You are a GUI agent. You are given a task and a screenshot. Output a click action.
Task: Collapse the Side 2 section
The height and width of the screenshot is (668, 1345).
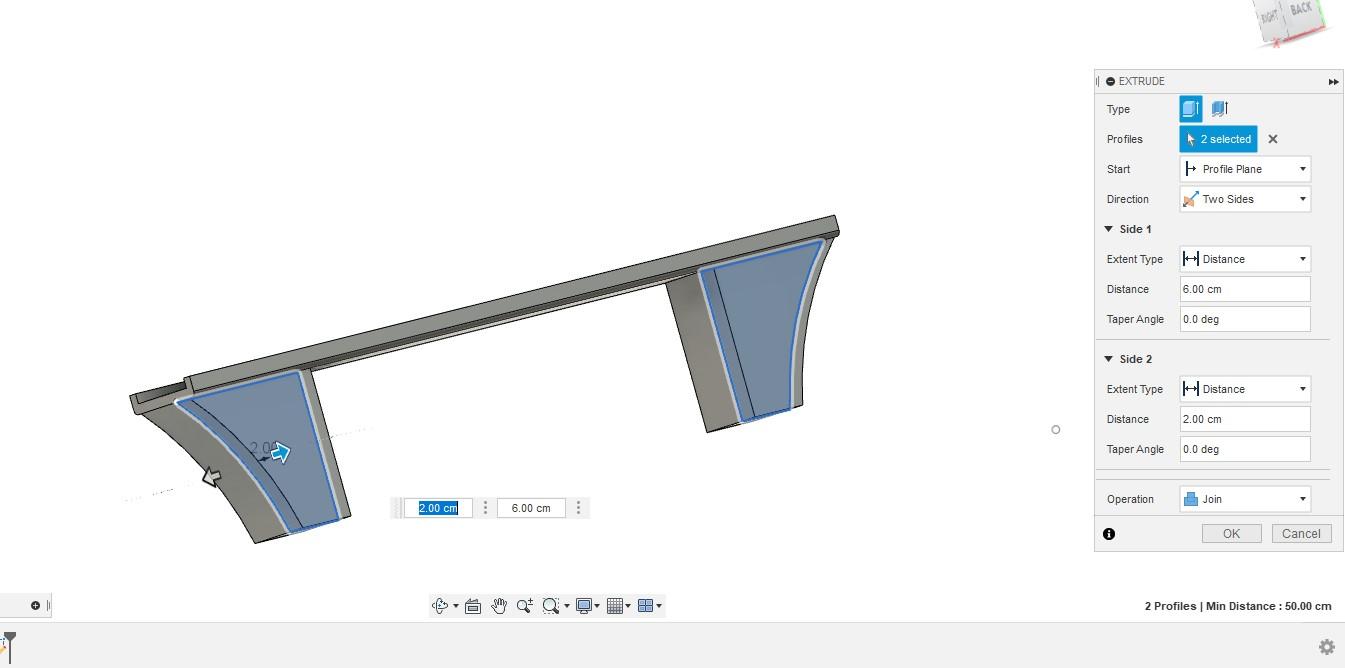coord(1108,359)
